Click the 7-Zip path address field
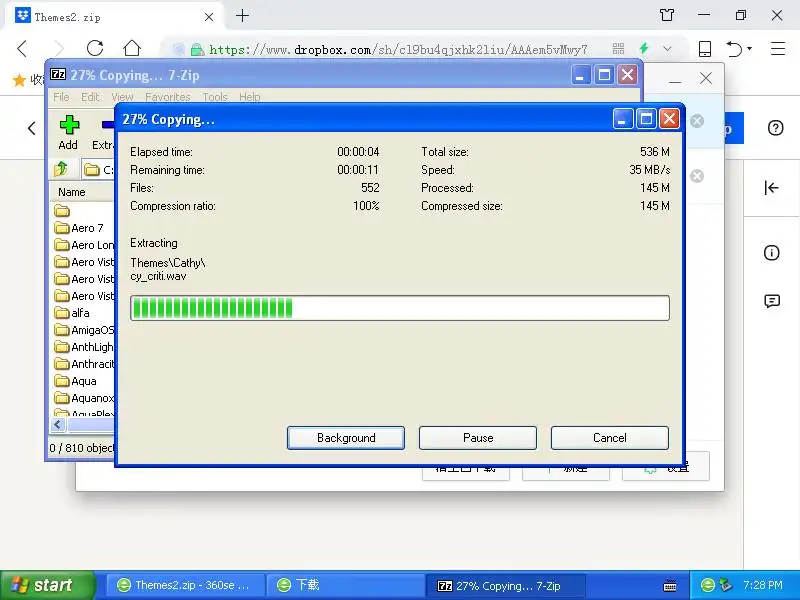Viewport: 800px width, 600px height. click(99, 169)
